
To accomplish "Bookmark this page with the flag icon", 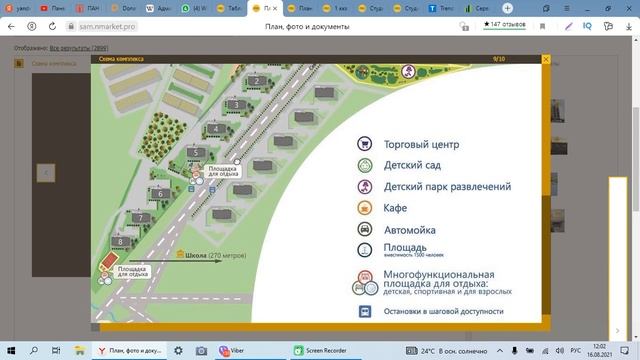I will click(542, 27).
